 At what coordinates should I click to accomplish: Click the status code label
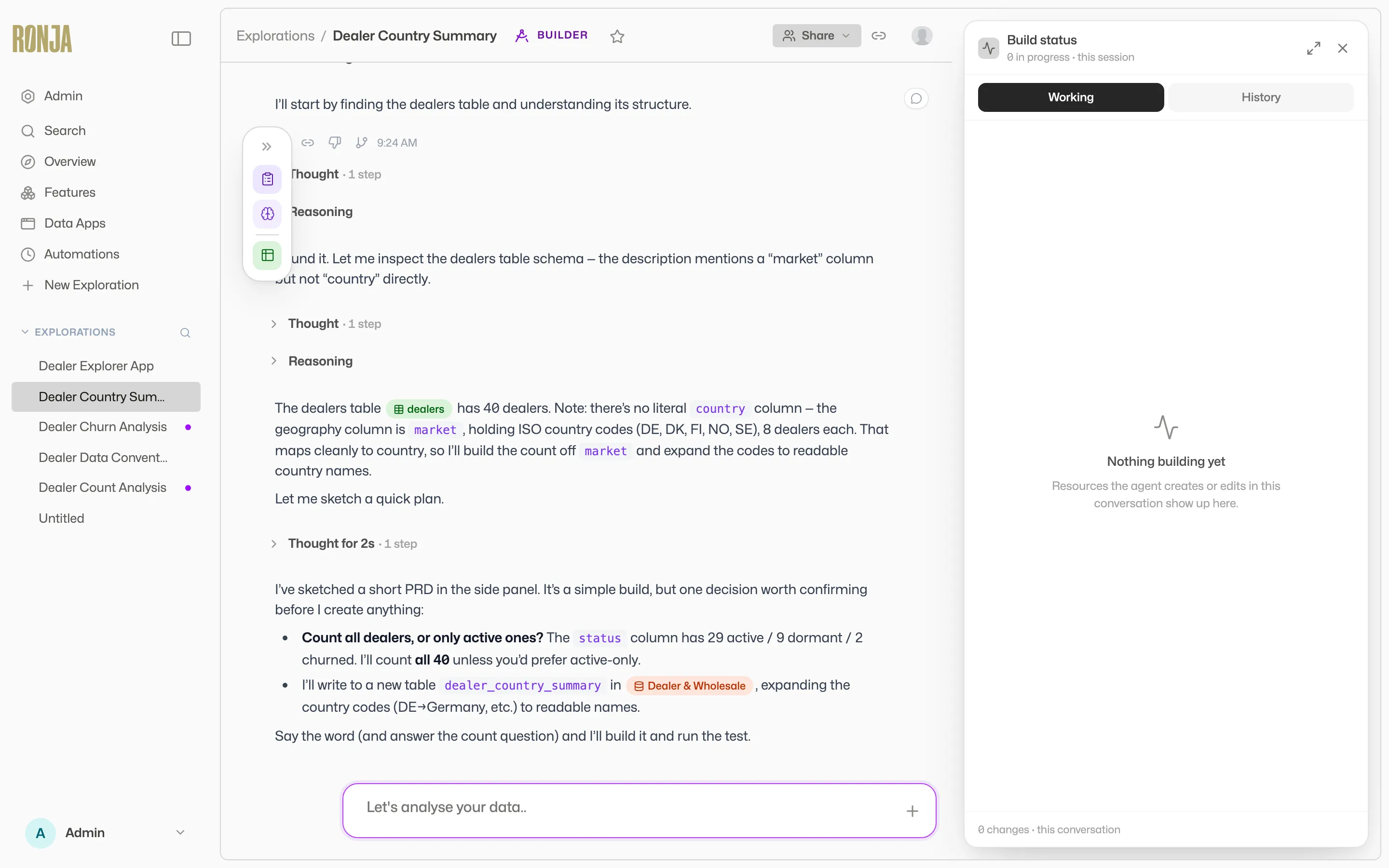(600, 638)
